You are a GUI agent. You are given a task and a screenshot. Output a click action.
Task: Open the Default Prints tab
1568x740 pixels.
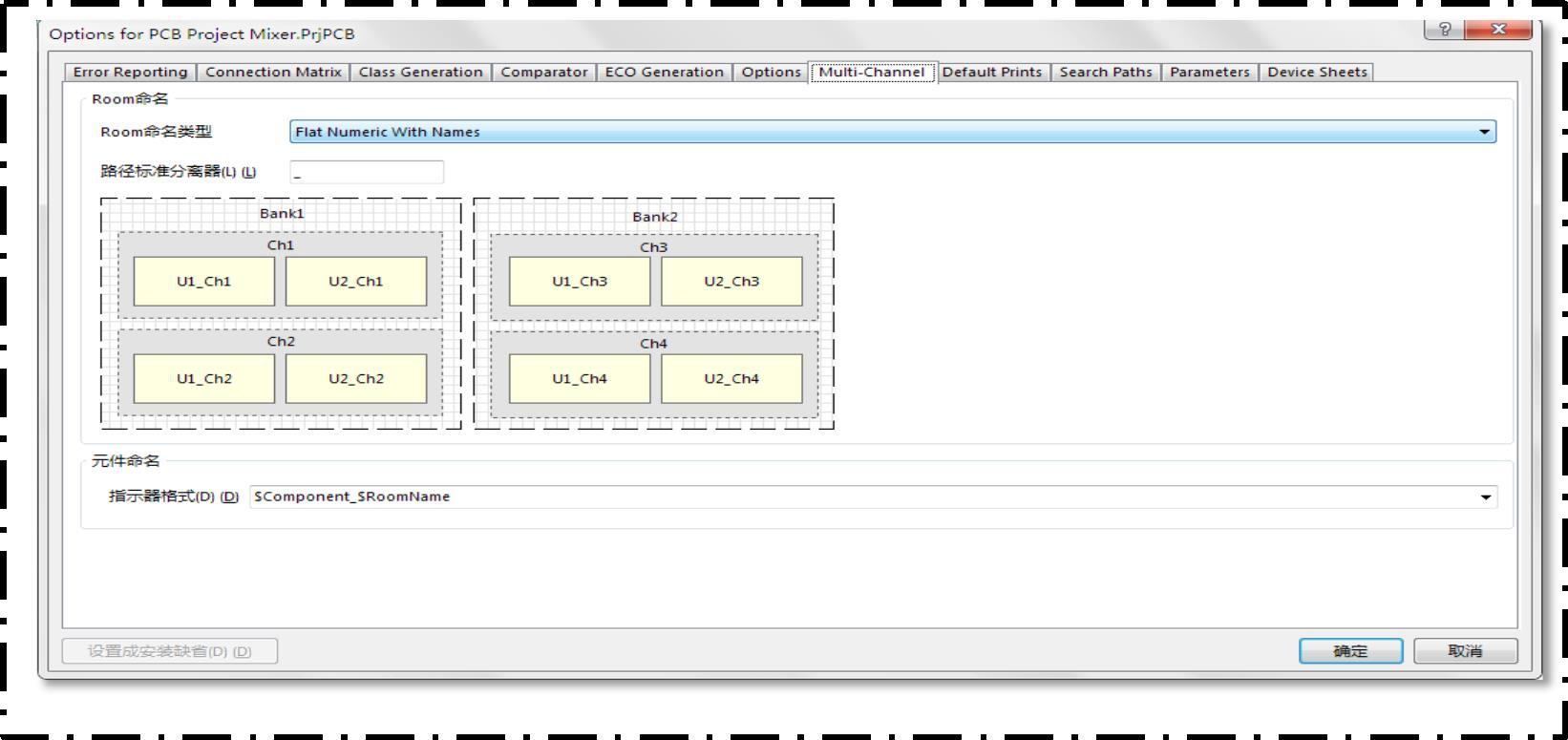coord(992,73)
